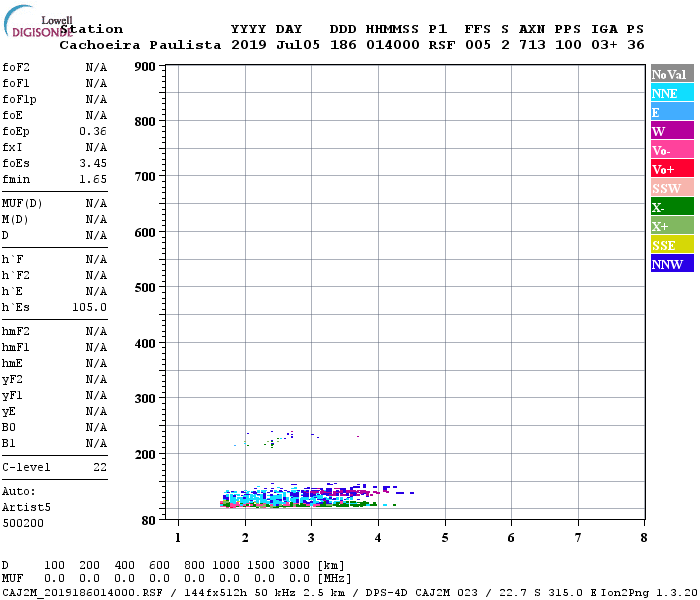Click the foF2 parameter label
This screenshot has height=600, width=700.
16,67
